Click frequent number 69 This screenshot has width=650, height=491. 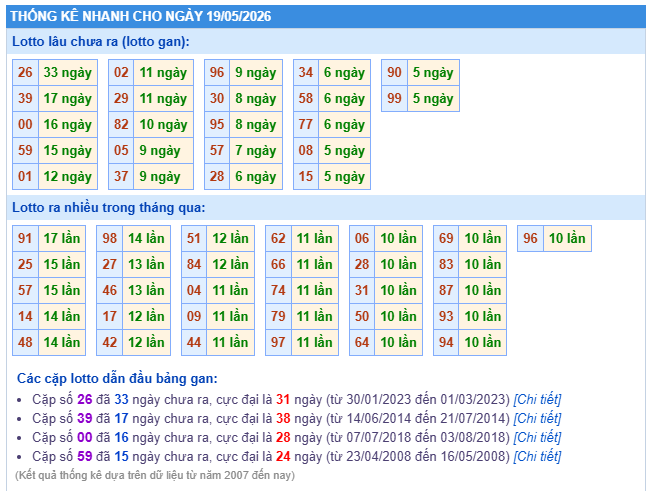[x=446, y=238]
